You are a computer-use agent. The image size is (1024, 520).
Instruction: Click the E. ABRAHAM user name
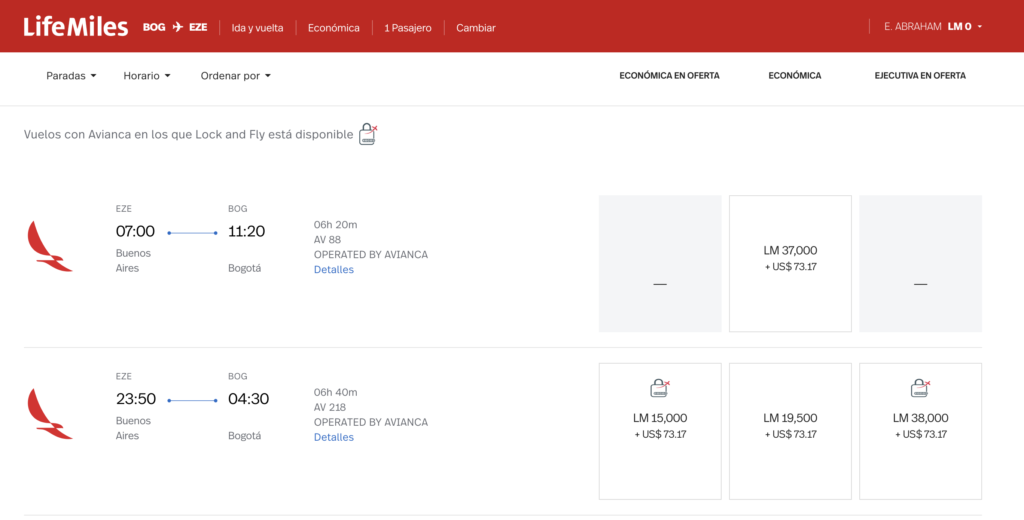[x=912, y=27]
